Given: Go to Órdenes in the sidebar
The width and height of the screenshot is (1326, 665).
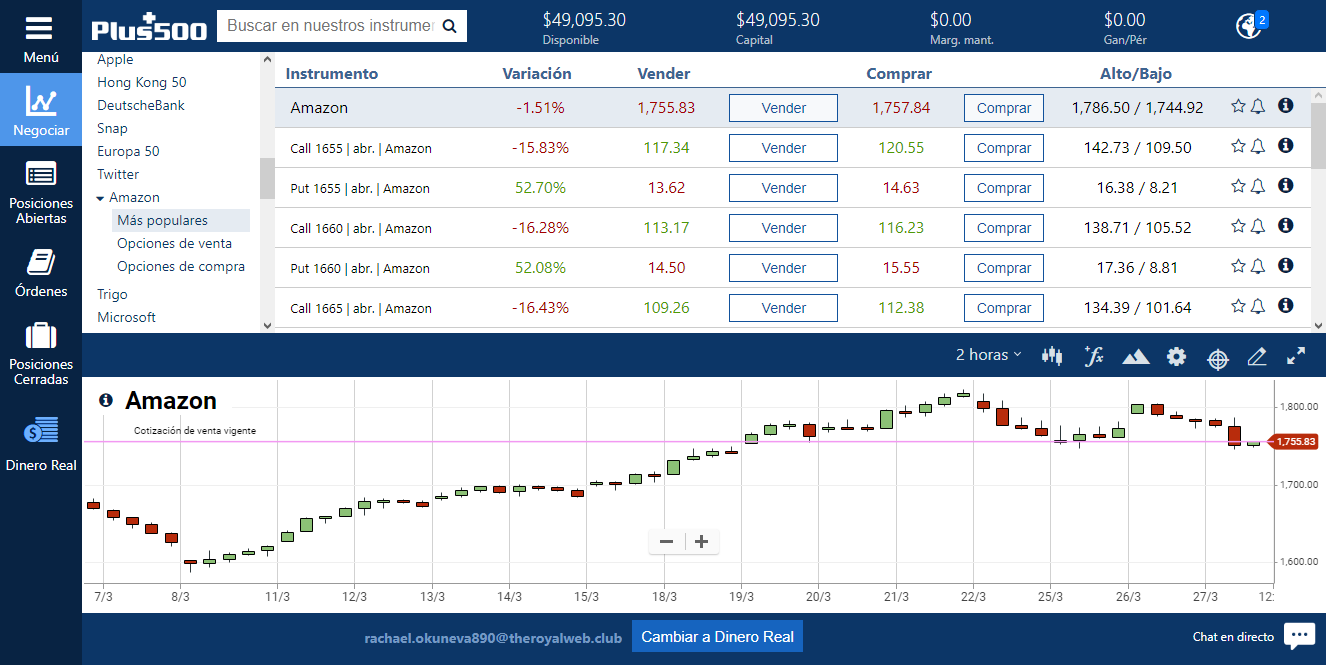Looking at the screenshot, I should (41, 272).
